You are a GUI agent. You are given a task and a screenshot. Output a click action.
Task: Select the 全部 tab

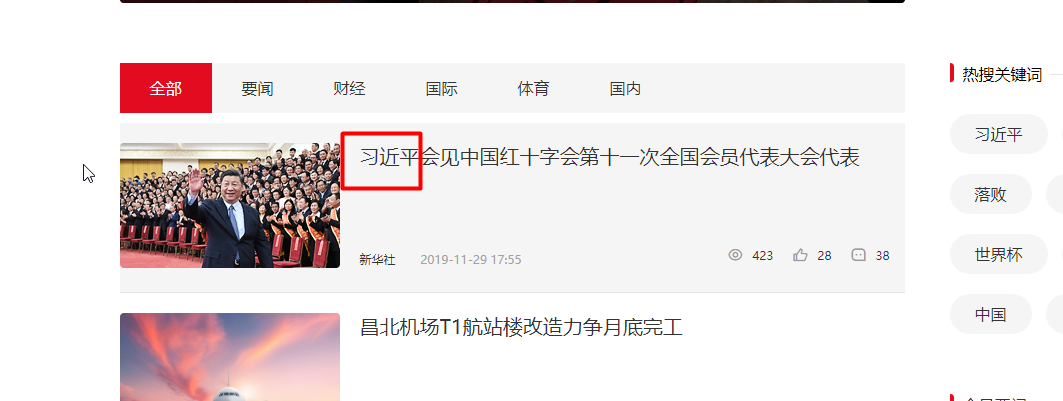pyautogui.click(x=166, y=88)
